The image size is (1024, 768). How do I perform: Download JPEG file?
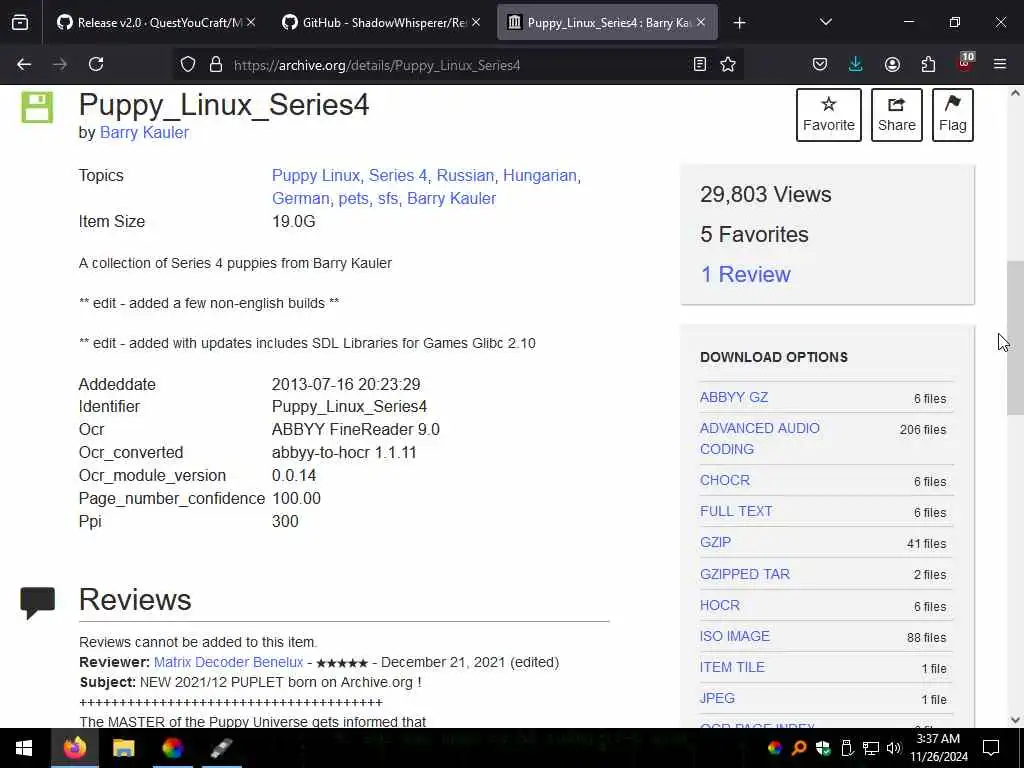pos(717,698)
